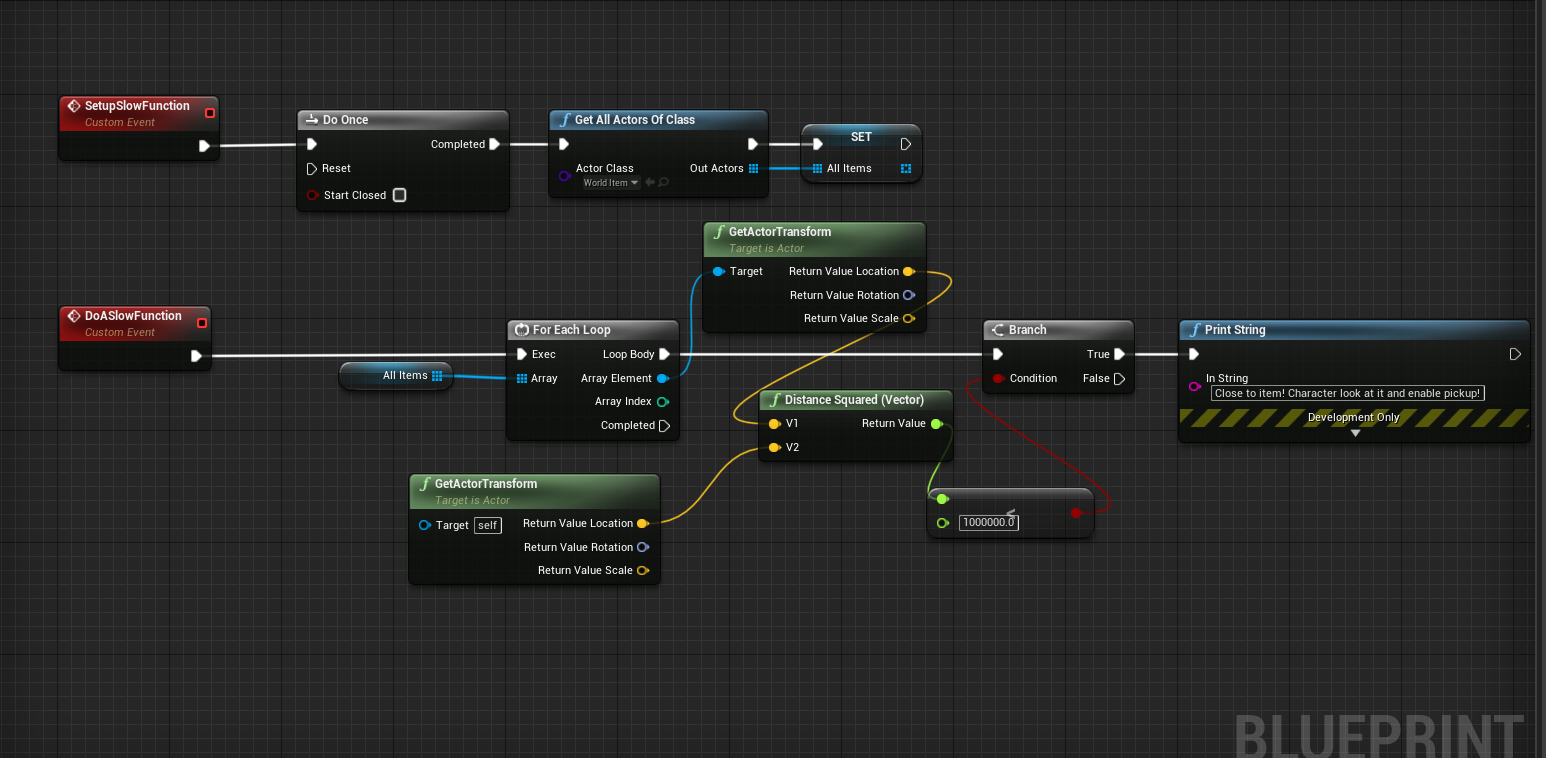Click the Do Once Completed exec pin

(x=494, y=144)
